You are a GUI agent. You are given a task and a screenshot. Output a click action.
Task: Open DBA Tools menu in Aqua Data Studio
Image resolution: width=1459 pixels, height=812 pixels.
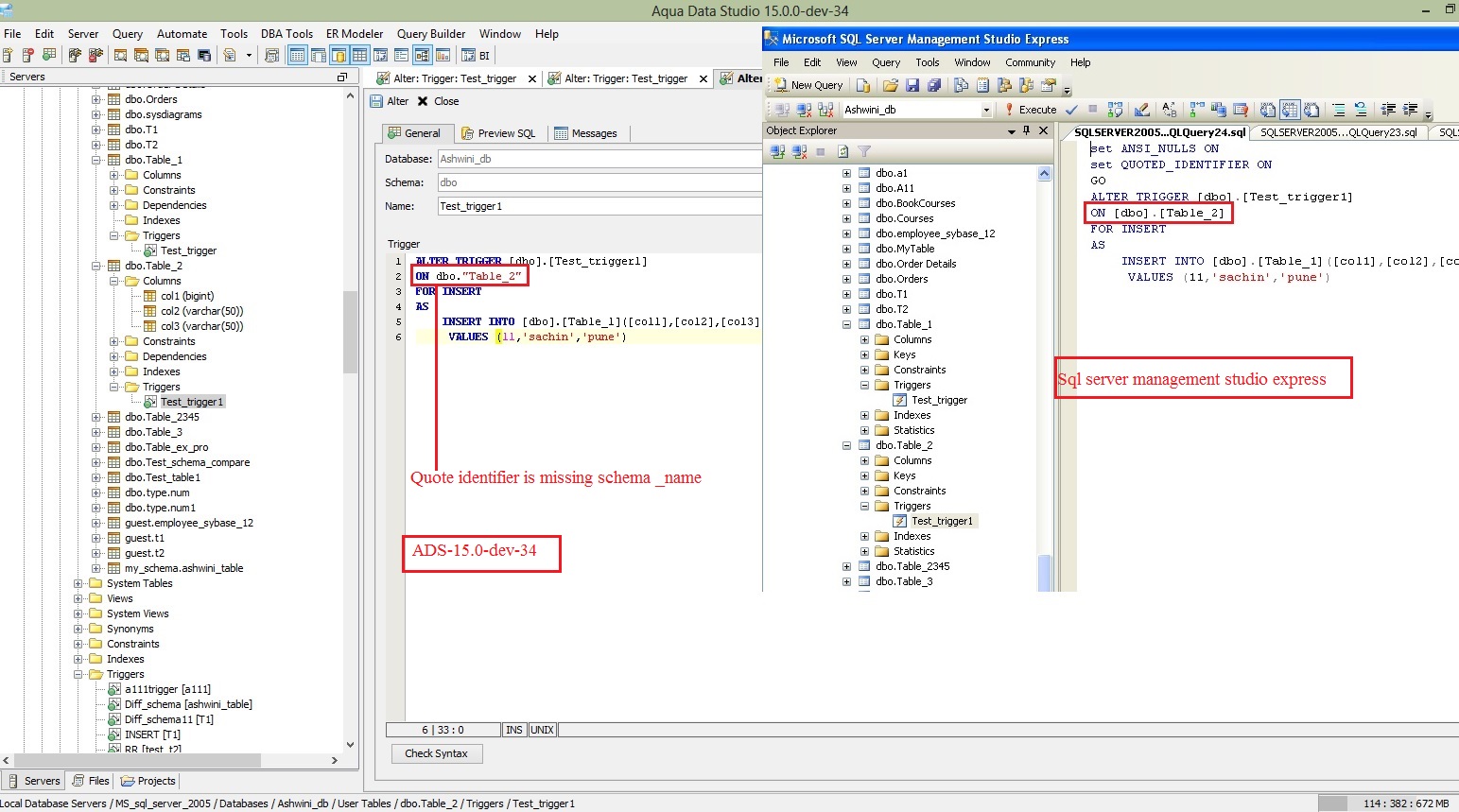tap(287, 34)
